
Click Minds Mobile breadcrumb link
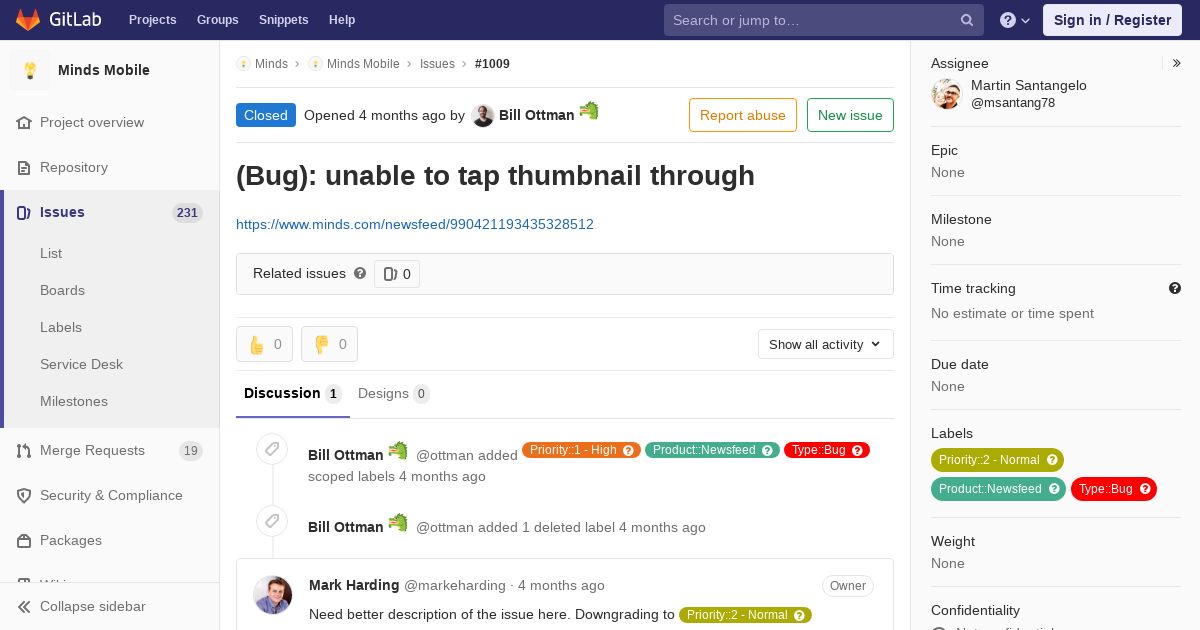pyautogui.click(x=363, y=64)
